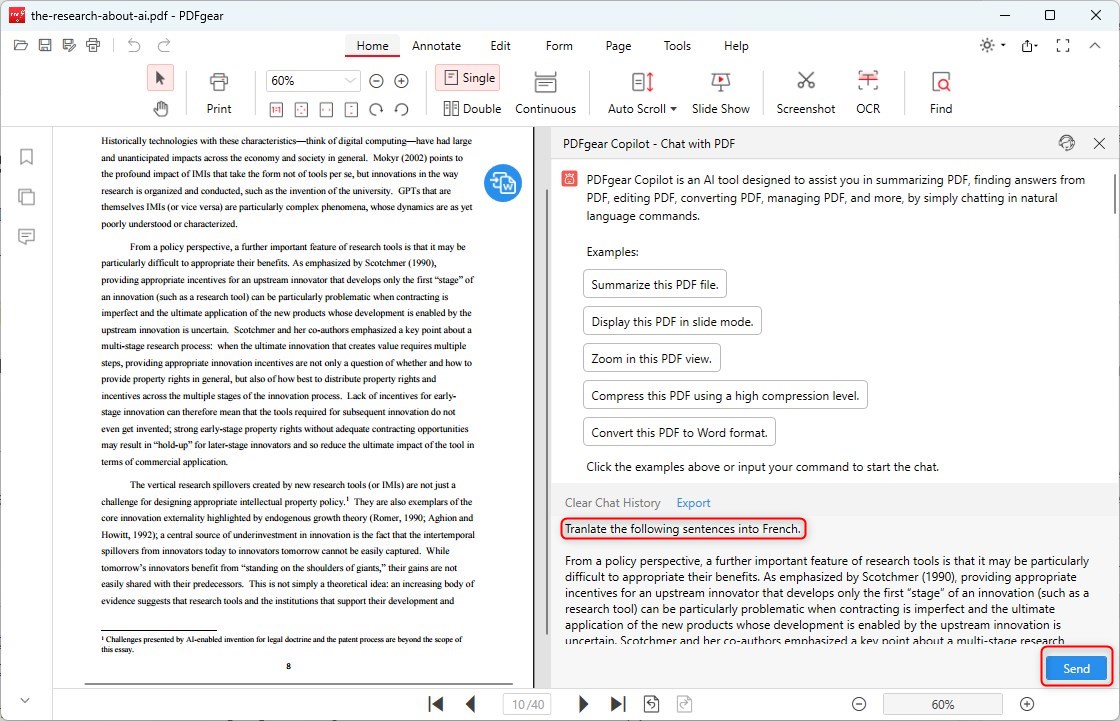Zoom out using the status bar minus
This screenshot has width=1120, height=721.
[x=859, y=705]
